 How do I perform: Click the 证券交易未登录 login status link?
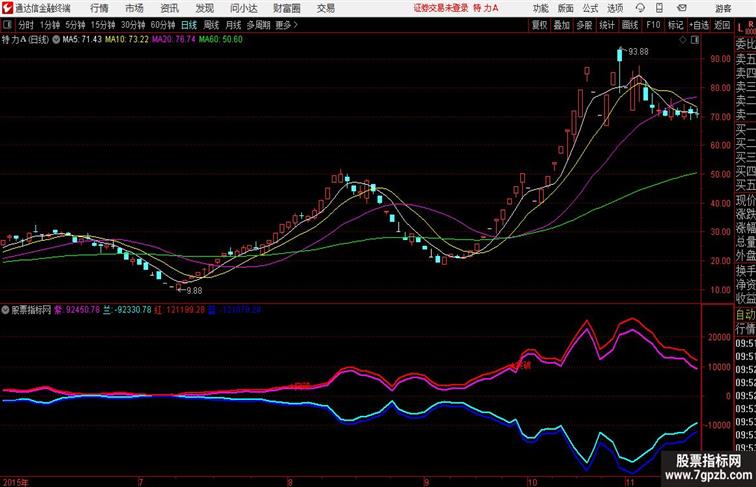[441, 8]
